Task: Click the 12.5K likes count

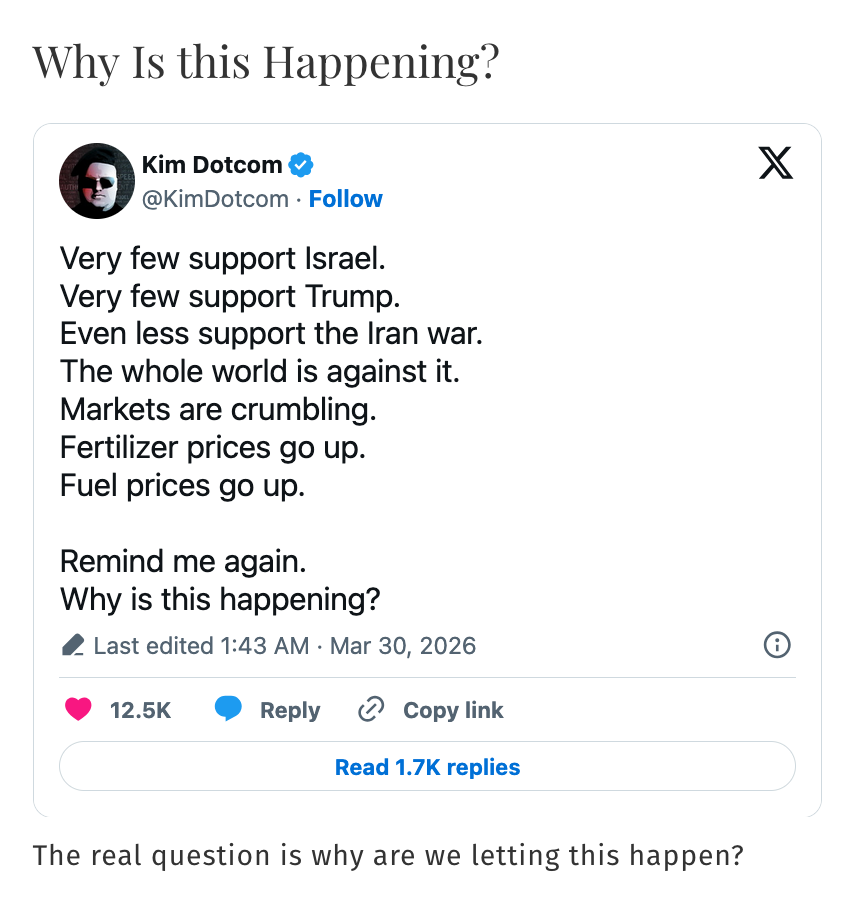Action: (140, 710)
